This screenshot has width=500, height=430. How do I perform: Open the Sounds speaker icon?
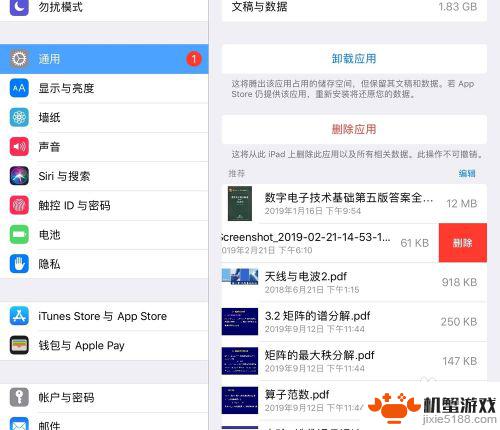19,147
